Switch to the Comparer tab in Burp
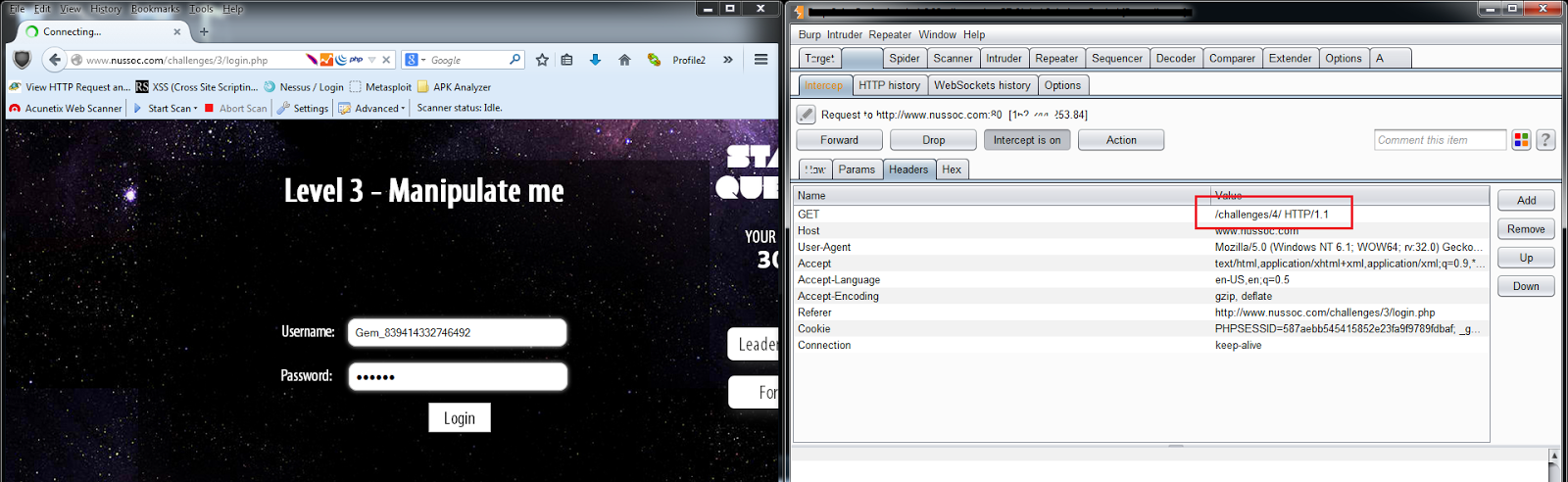This screenshot has height=482, width=1568. click(x=1232, y=58)
